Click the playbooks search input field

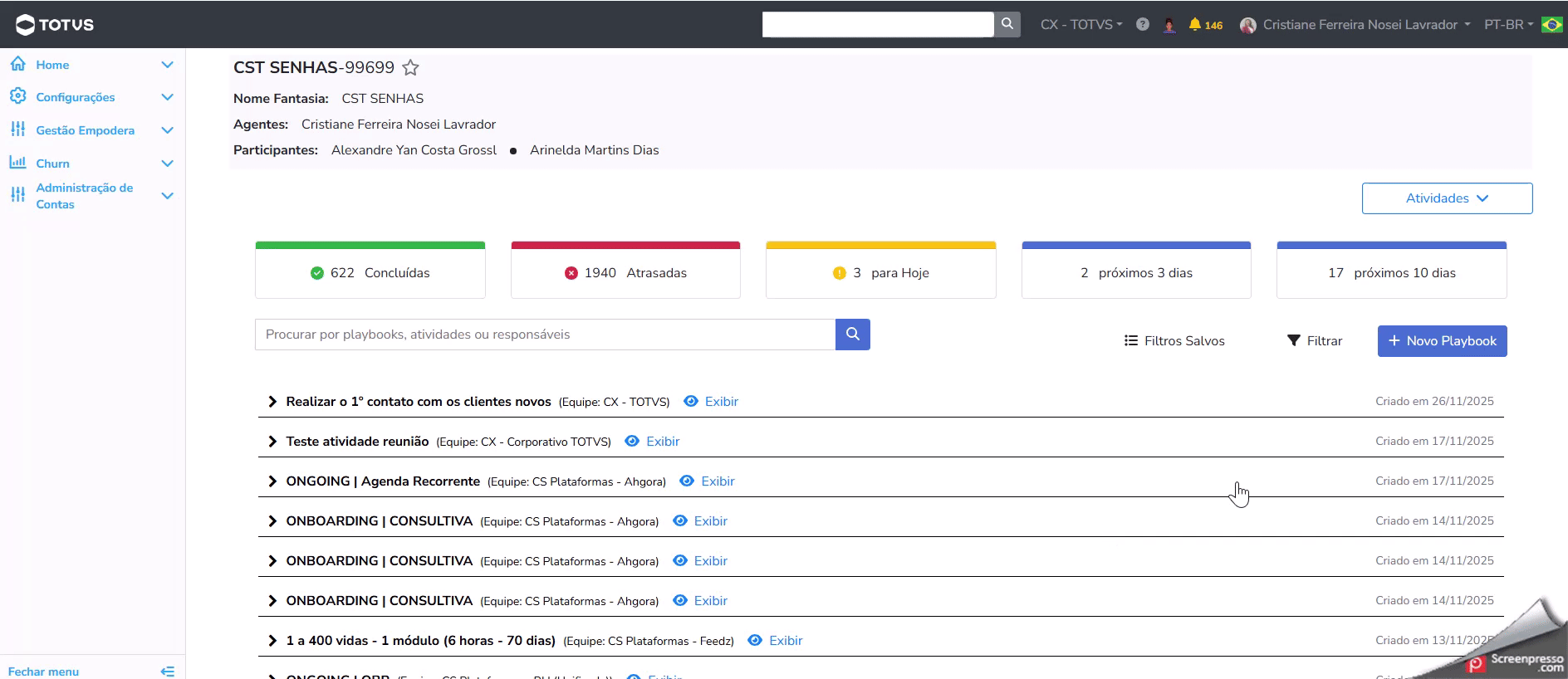pos(545,335)
